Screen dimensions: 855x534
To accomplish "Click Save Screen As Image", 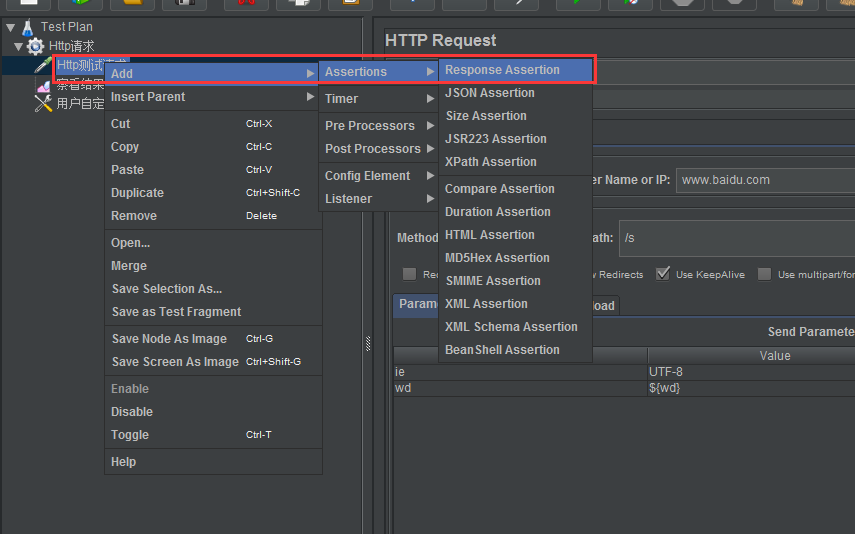I will pyautogui.click(x=212, y=362).
